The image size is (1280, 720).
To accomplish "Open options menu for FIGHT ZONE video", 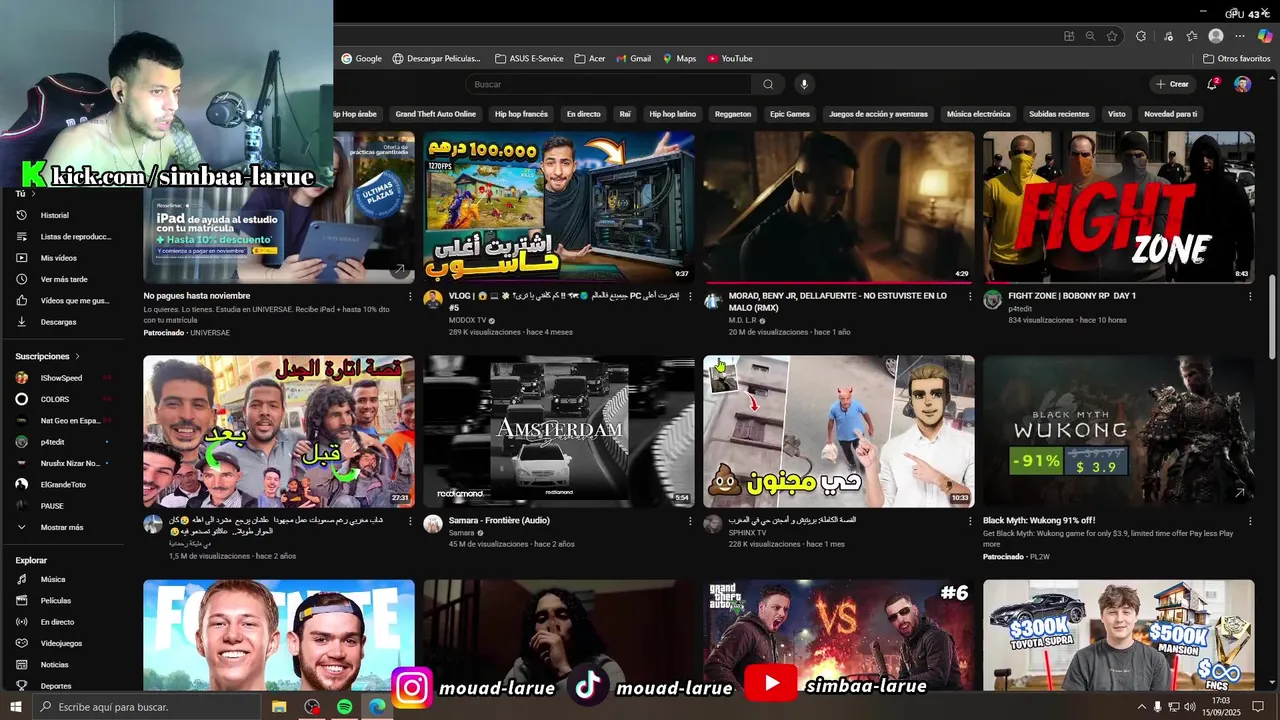I will click(1250, 296).
